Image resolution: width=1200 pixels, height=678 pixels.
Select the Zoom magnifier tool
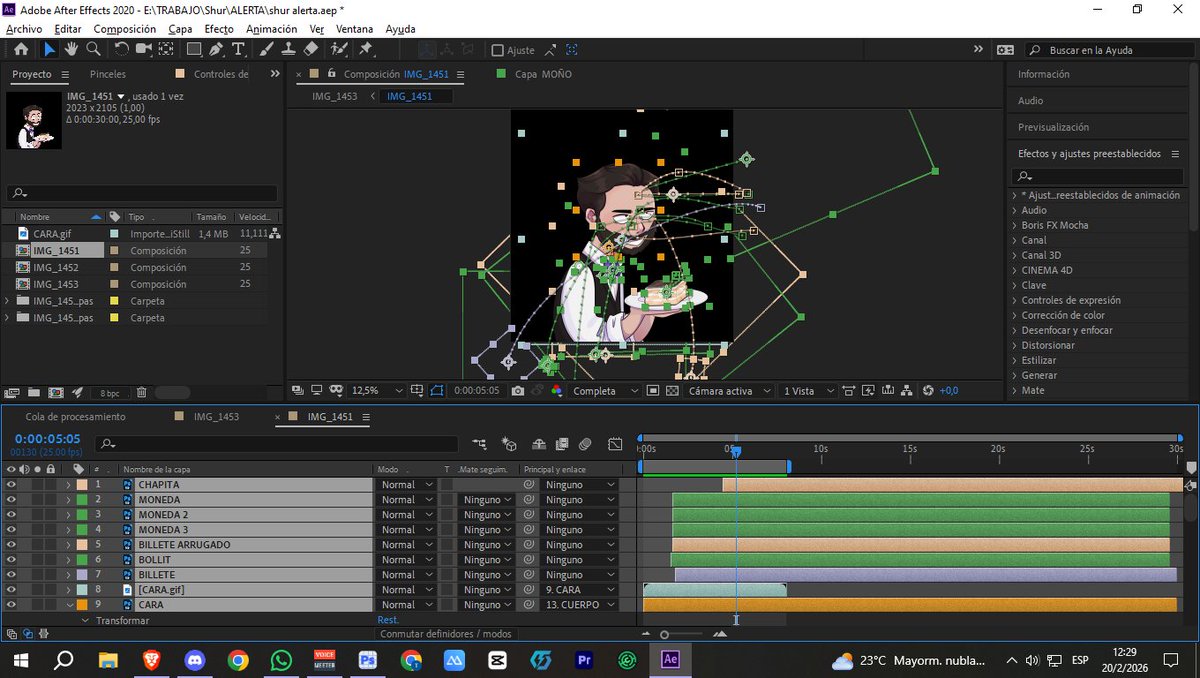pos(93,49)
